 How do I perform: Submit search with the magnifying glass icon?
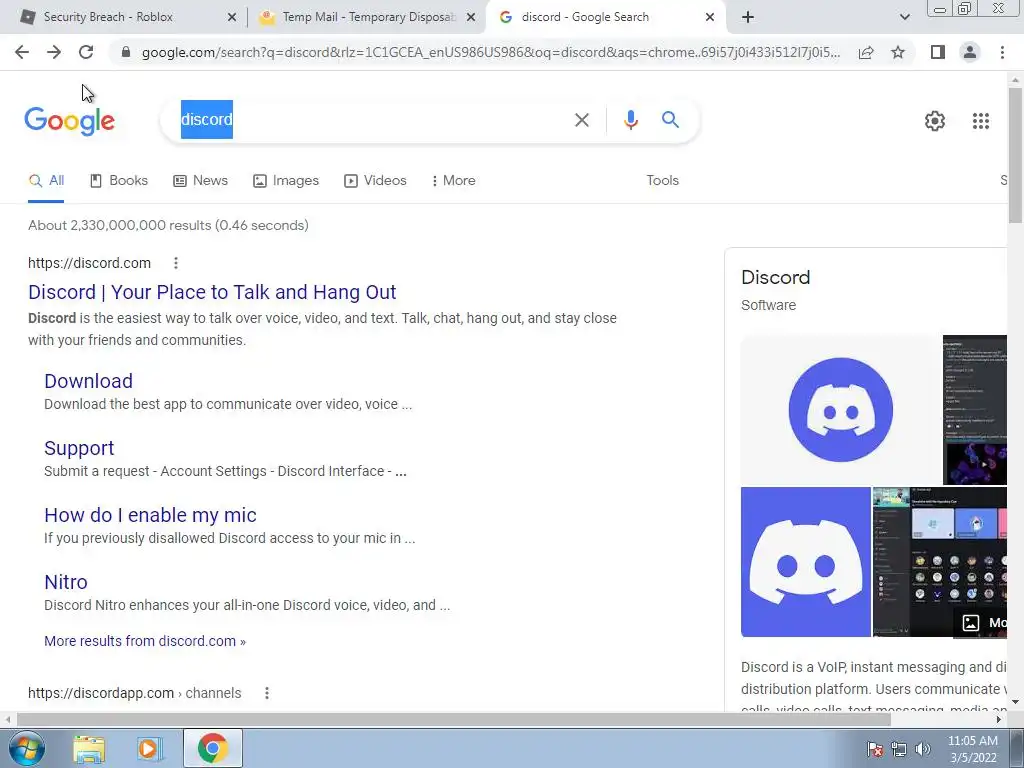pos(670,120)
